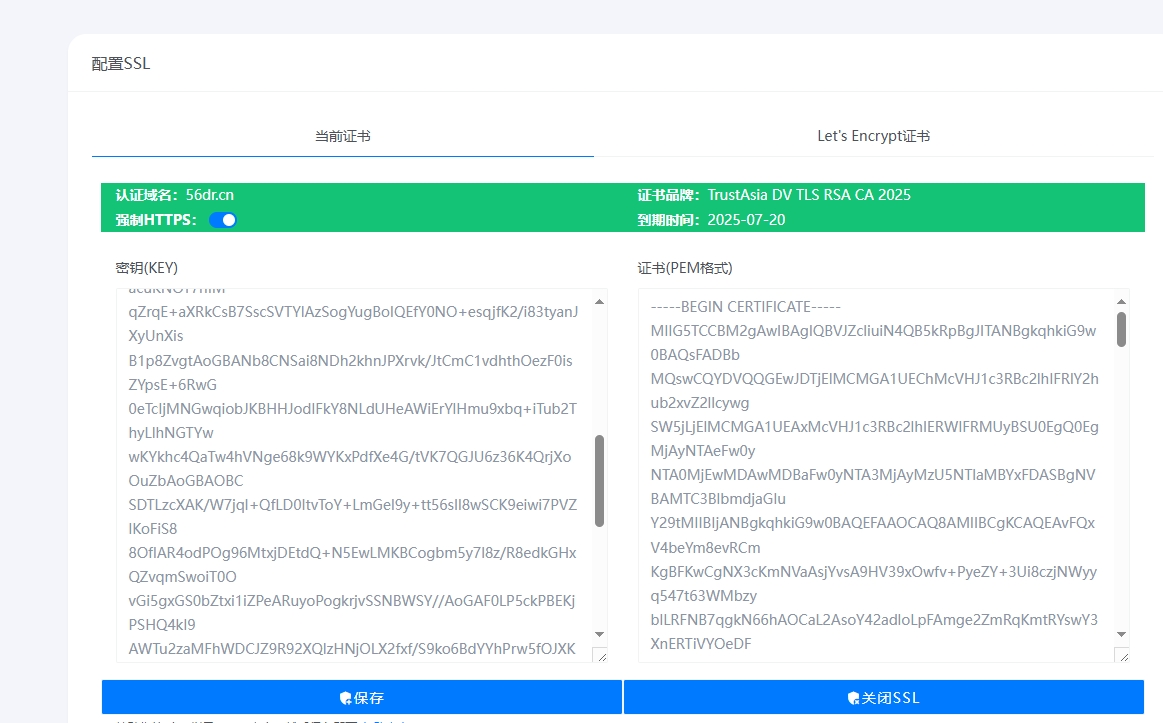The height and width of the screenshot is (723, 1163).
Task: Click the 密钥(KEY) label
Action: 147,268
